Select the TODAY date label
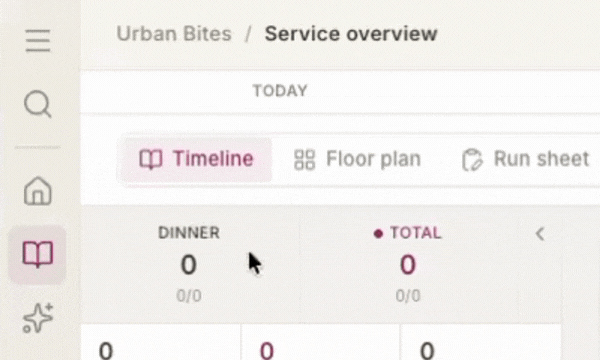600x360 pixels. [x=280, y=91]
